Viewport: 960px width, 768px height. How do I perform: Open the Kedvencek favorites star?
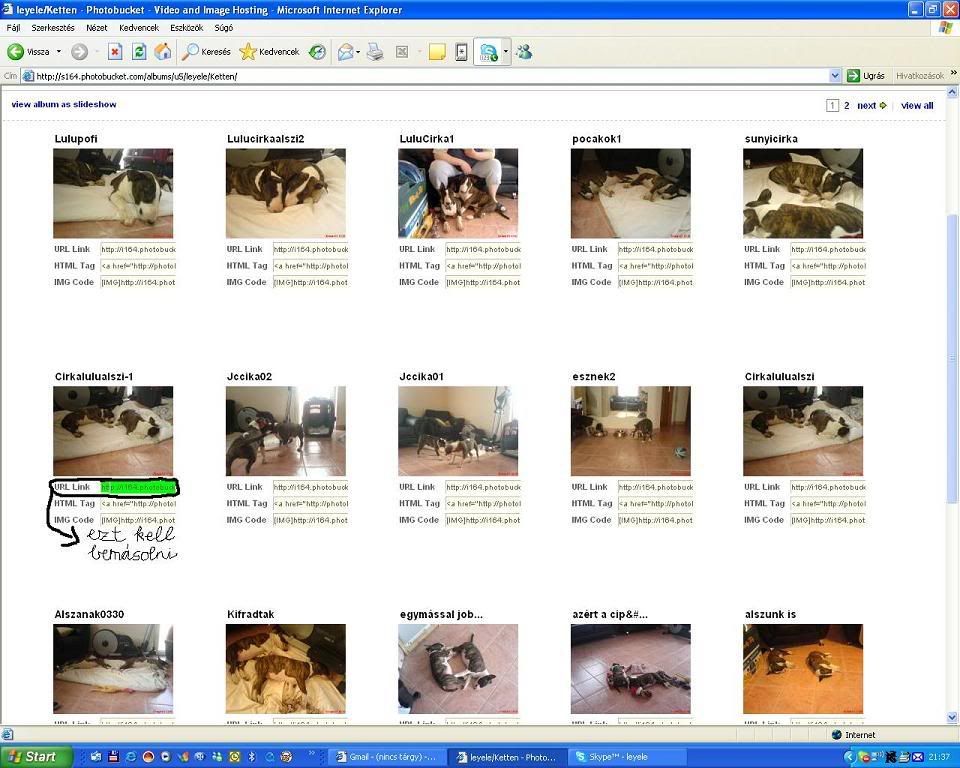pos(269,52)
